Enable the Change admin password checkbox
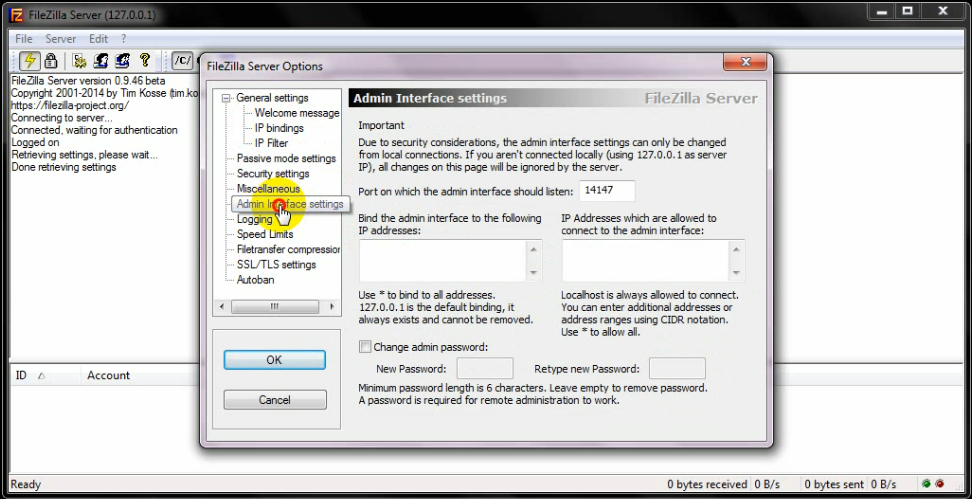 pos(365,347)
